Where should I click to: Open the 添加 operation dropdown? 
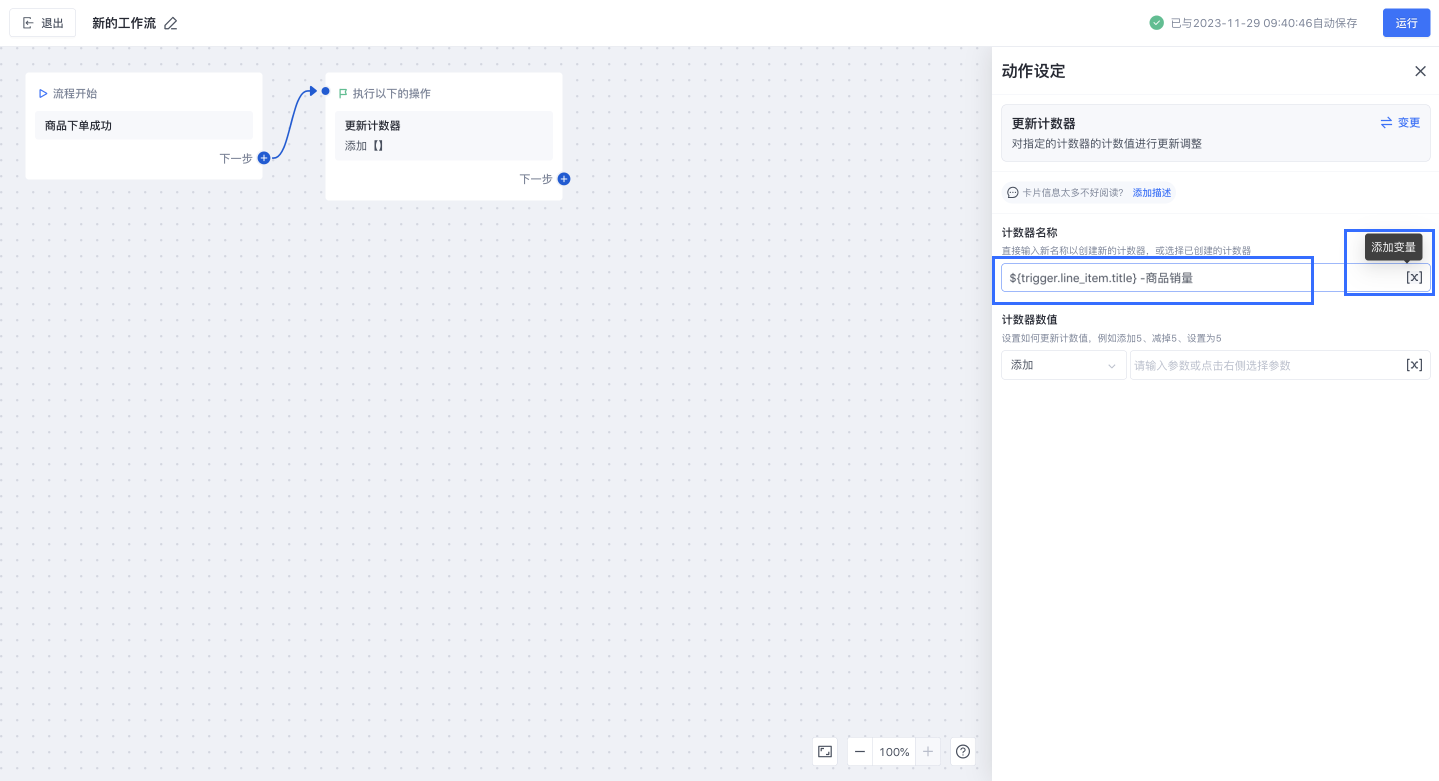pyautogui.click(x=1063, y=365)
